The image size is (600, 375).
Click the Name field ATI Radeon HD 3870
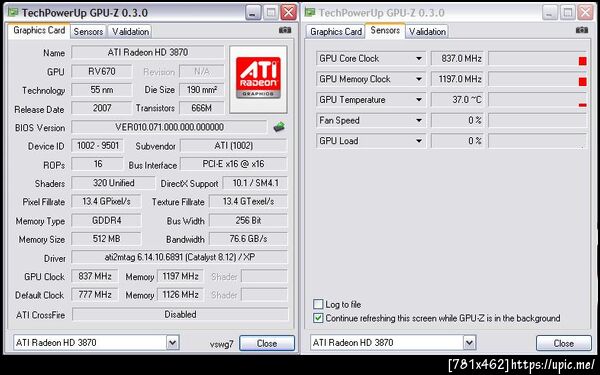(x=148, y=52)
